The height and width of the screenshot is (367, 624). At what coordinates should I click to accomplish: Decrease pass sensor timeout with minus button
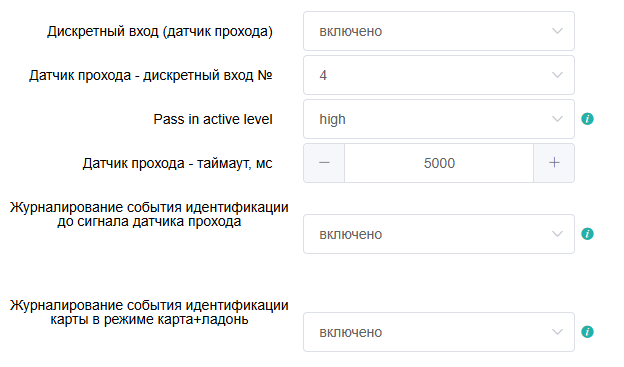(x=324, y=163)
